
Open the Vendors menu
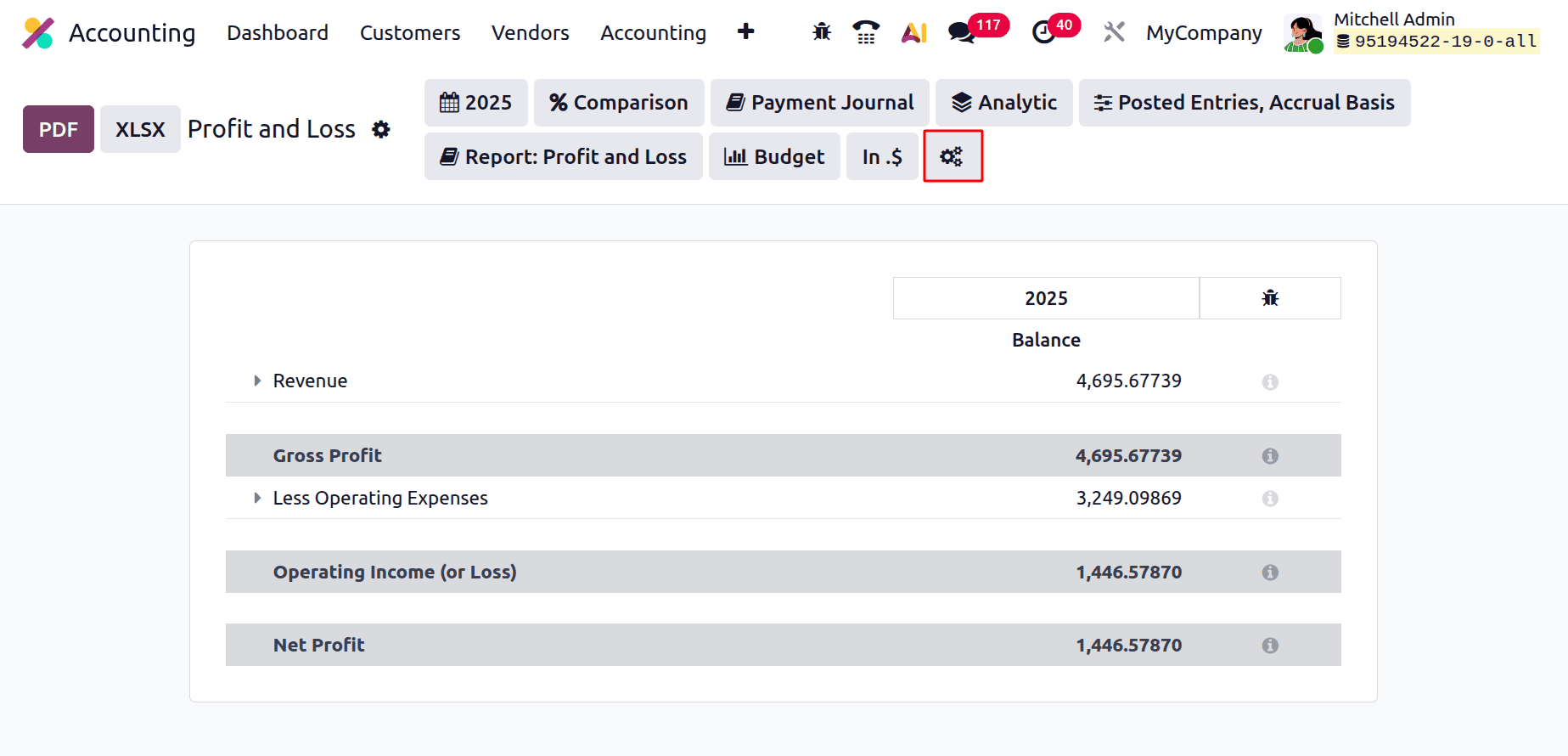(x=531, y=32)
